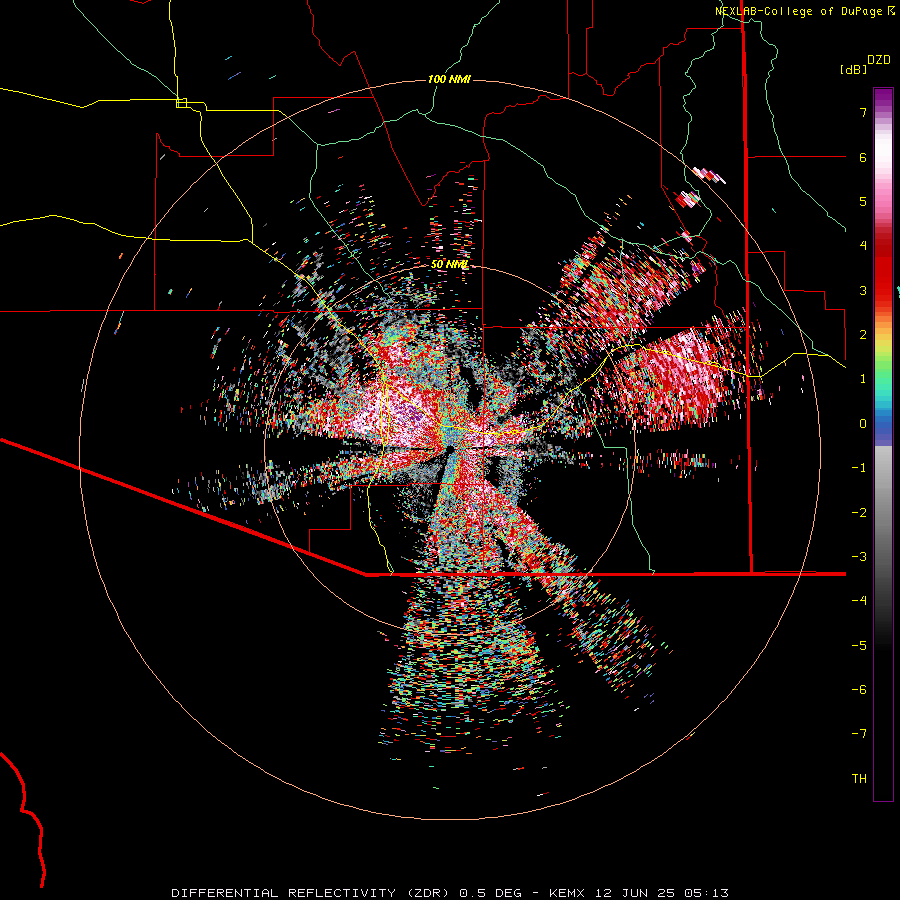Click the 7 value on color scale
900x900 pixels.
coord(863,112)
